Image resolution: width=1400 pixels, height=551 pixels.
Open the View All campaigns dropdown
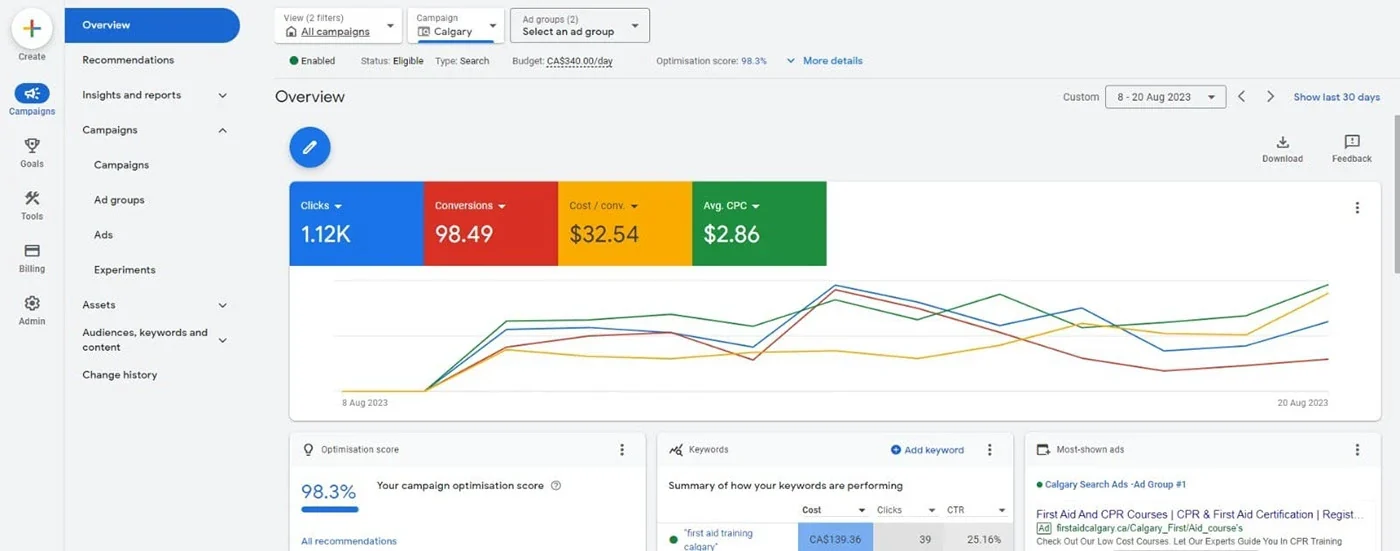338,25
